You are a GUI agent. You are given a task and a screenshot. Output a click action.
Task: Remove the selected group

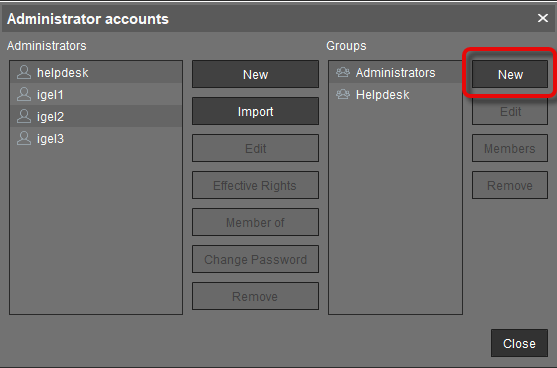point(510,185)
